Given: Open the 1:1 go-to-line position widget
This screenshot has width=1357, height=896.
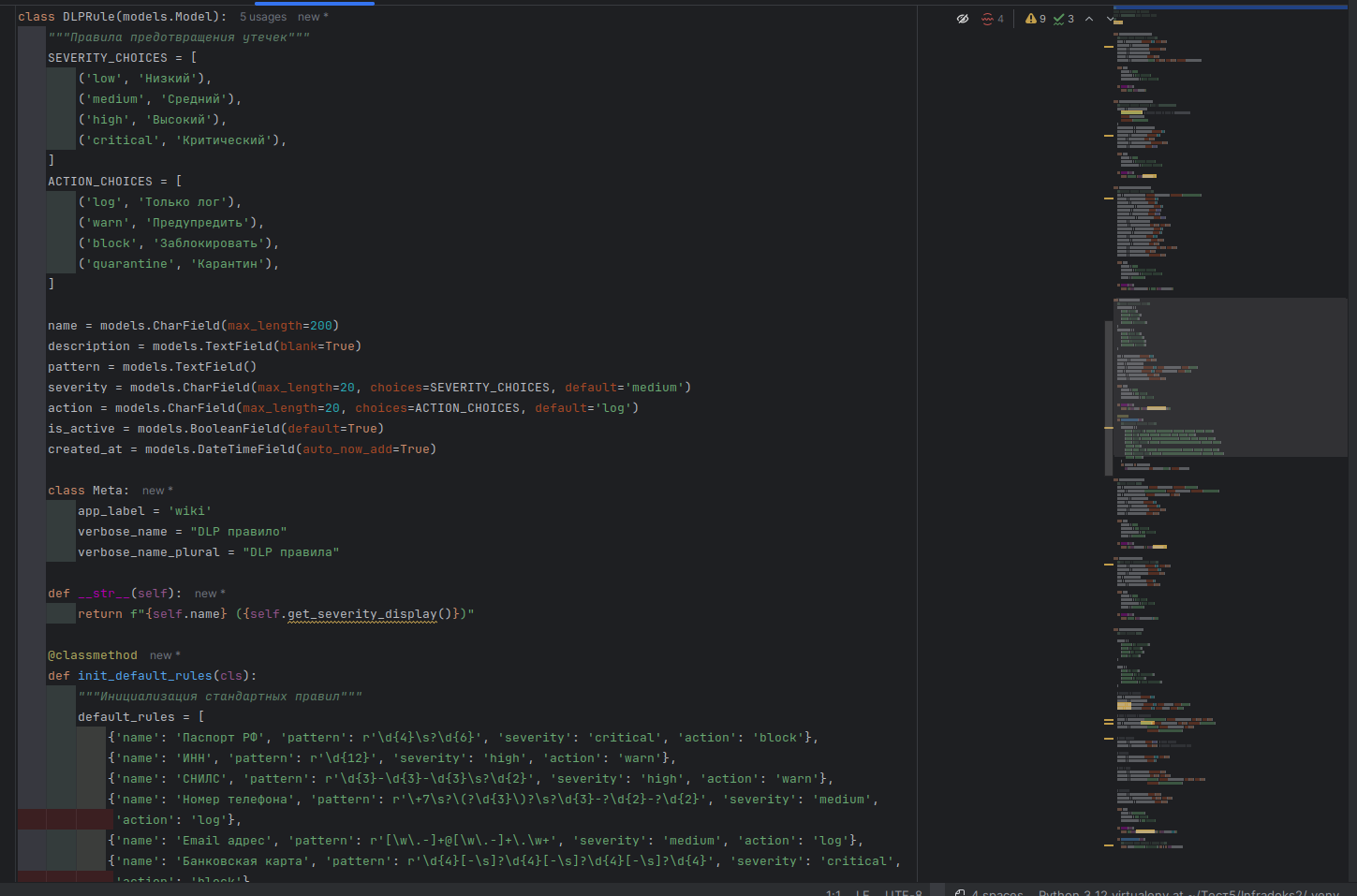Looking at the screenshot, I should (x=833, y=892).
